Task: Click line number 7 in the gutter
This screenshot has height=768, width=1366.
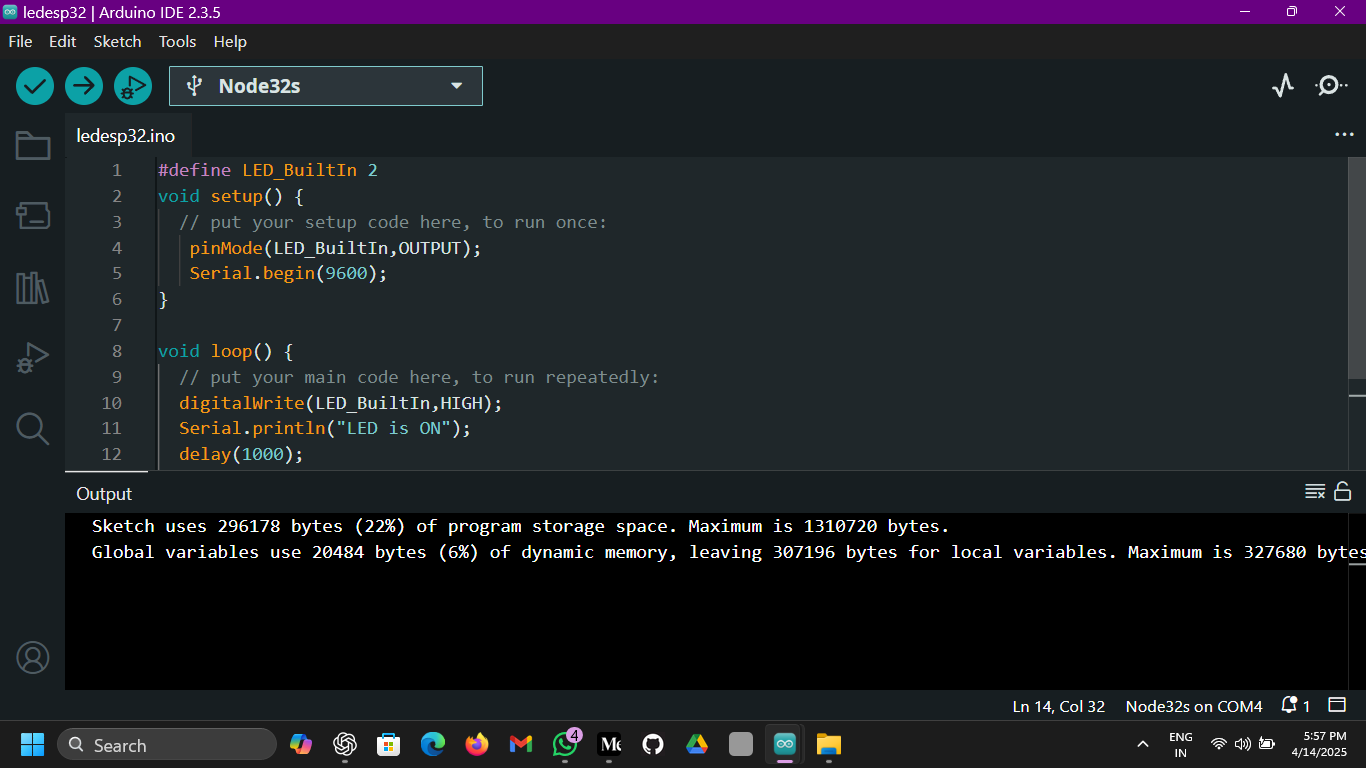Action: coord(117,325)
